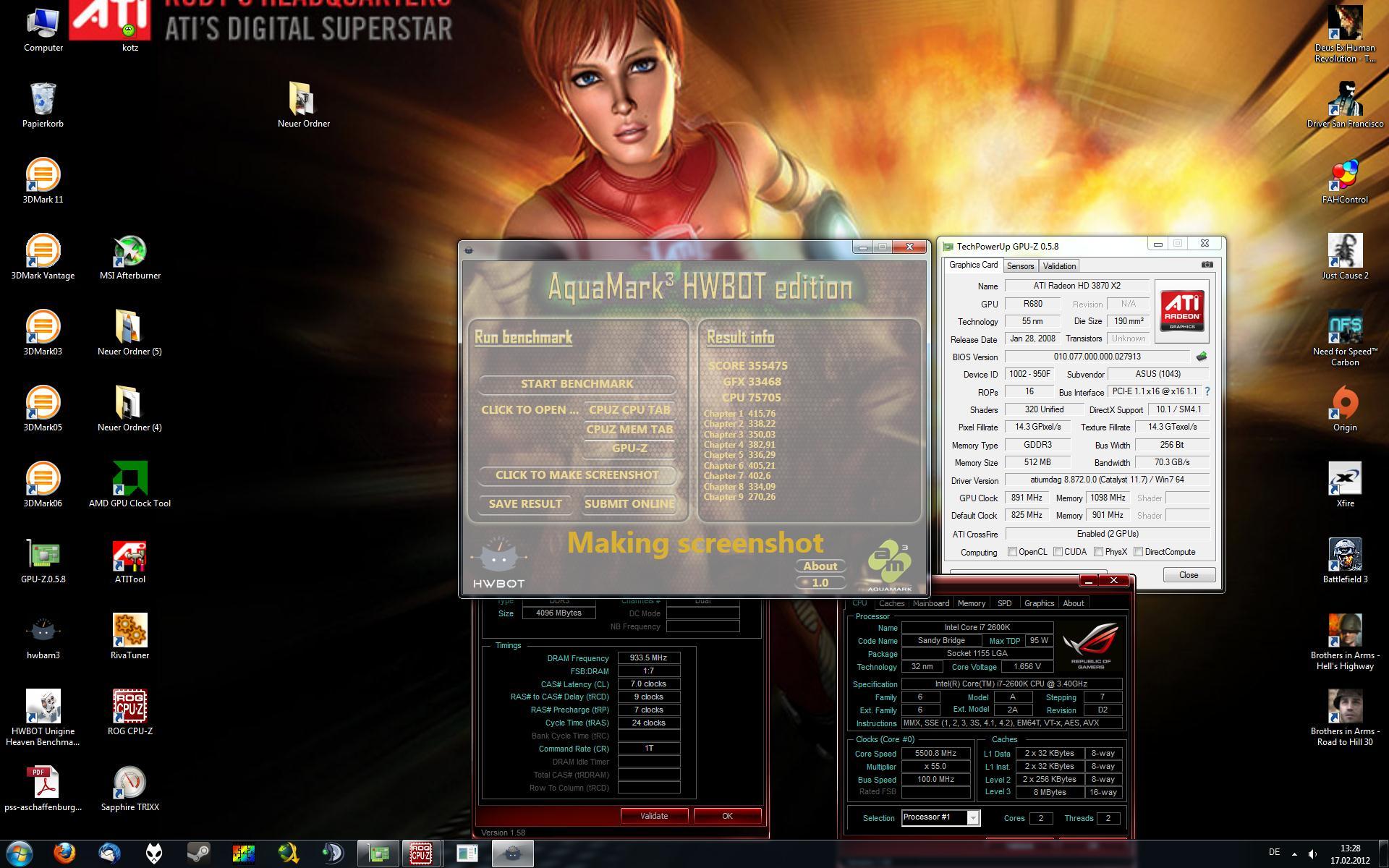Open the 3DMark 11 desktop shortcut
The height and width of the screenshot is (868, 1389).
click(43, 181)
